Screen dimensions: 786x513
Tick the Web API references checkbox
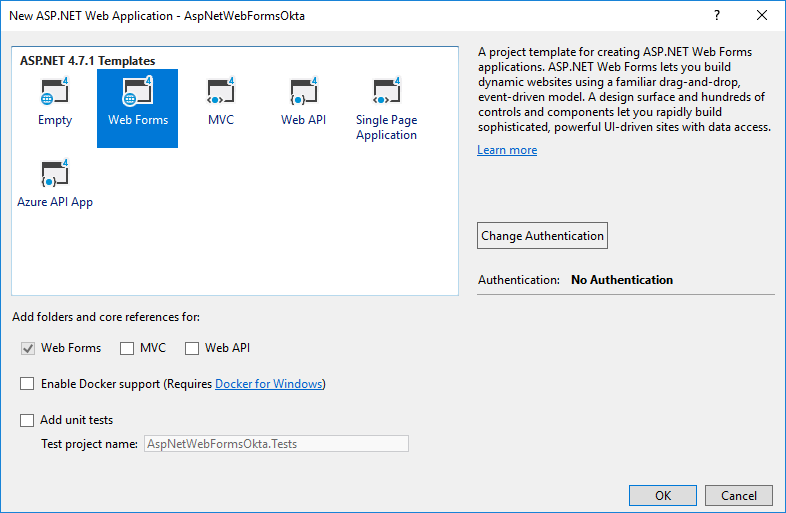192,349
